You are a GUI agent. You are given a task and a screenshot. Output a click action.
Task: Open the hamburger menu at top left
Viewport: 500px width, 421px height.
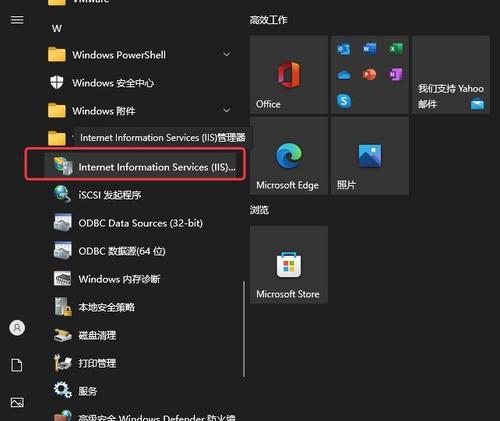(17, 20)
